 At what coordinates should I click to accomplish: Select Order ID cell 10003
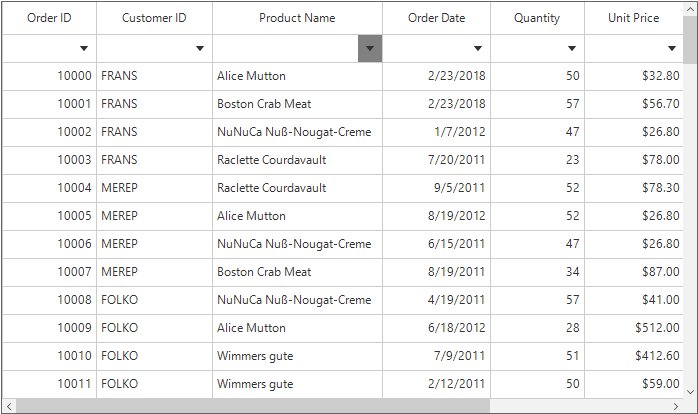pyautogui.click(x=49, y=161)
